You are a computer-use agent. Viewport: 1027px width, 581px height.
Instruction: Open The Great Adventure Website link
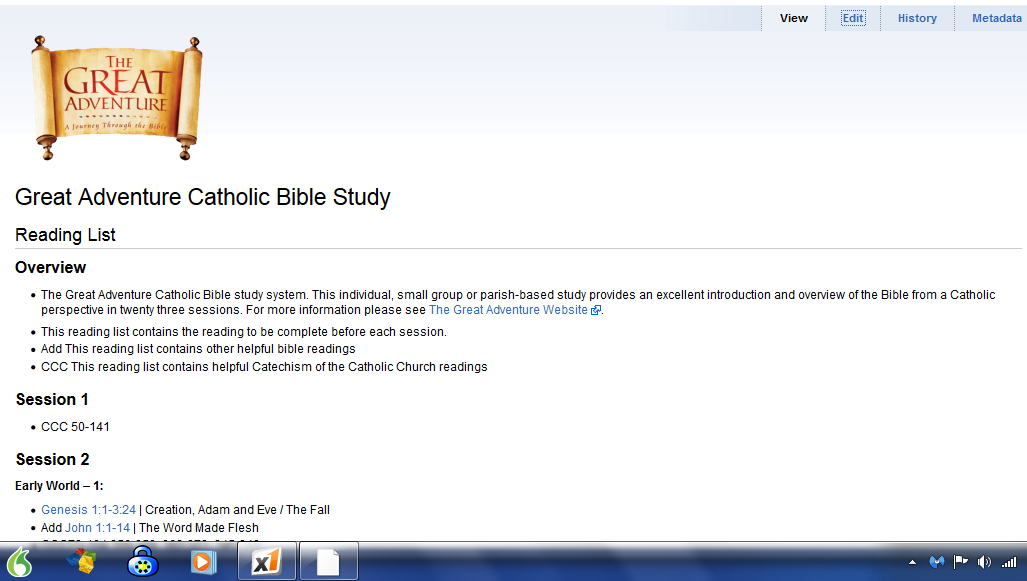point(508,310)
